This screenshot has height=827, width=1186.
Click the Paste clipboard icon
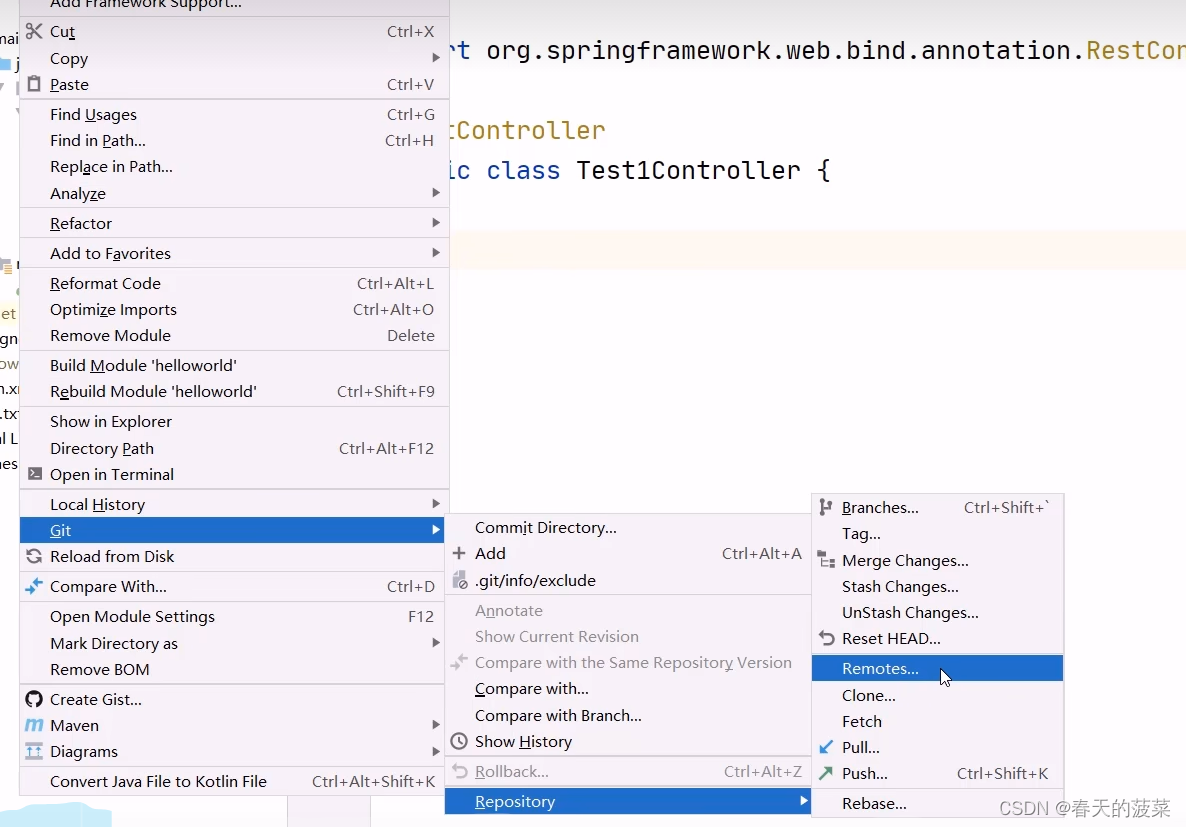point(33,84)
